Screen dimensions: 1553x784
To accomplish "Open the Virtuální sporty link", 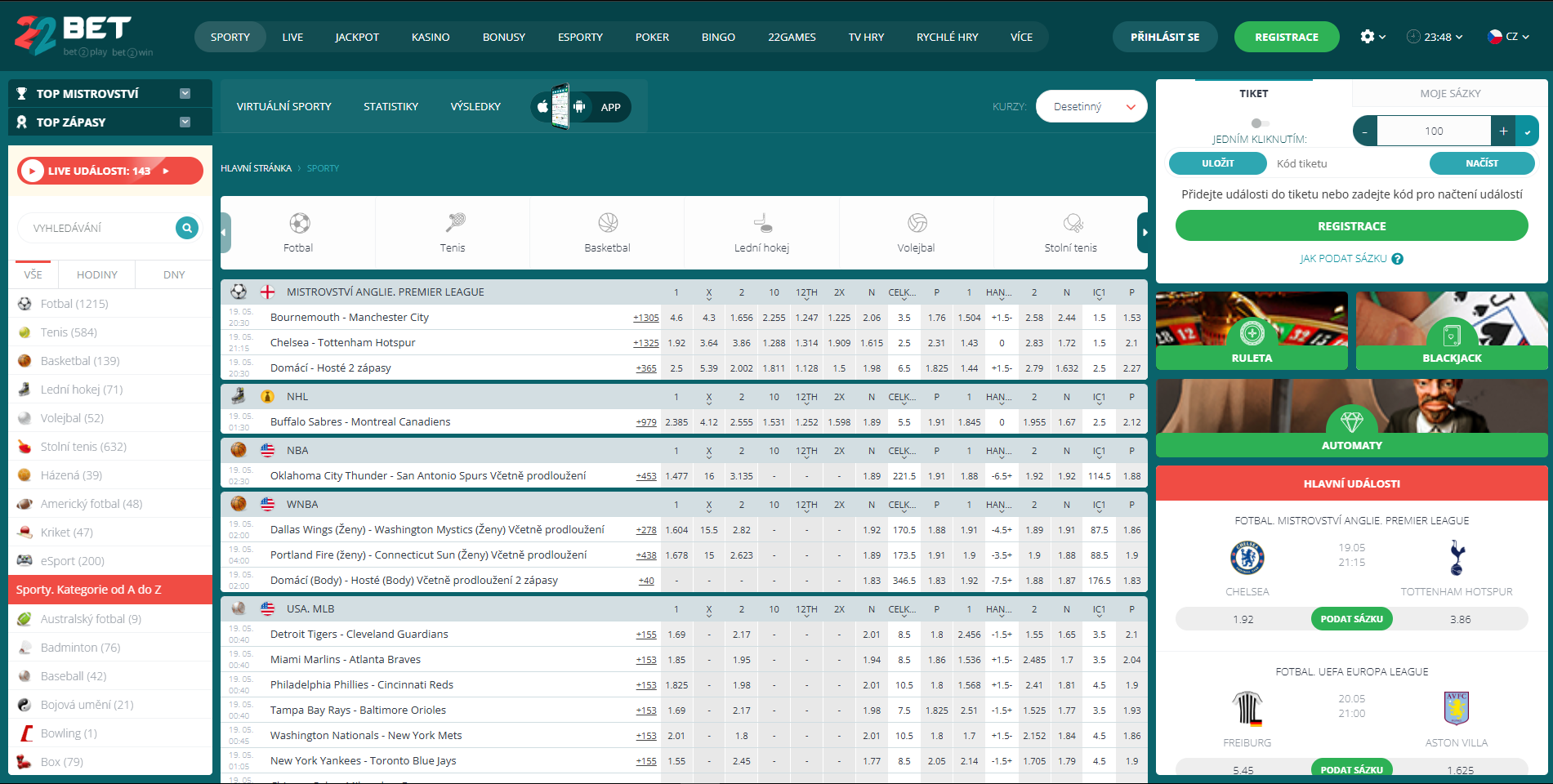I will 283,106.
